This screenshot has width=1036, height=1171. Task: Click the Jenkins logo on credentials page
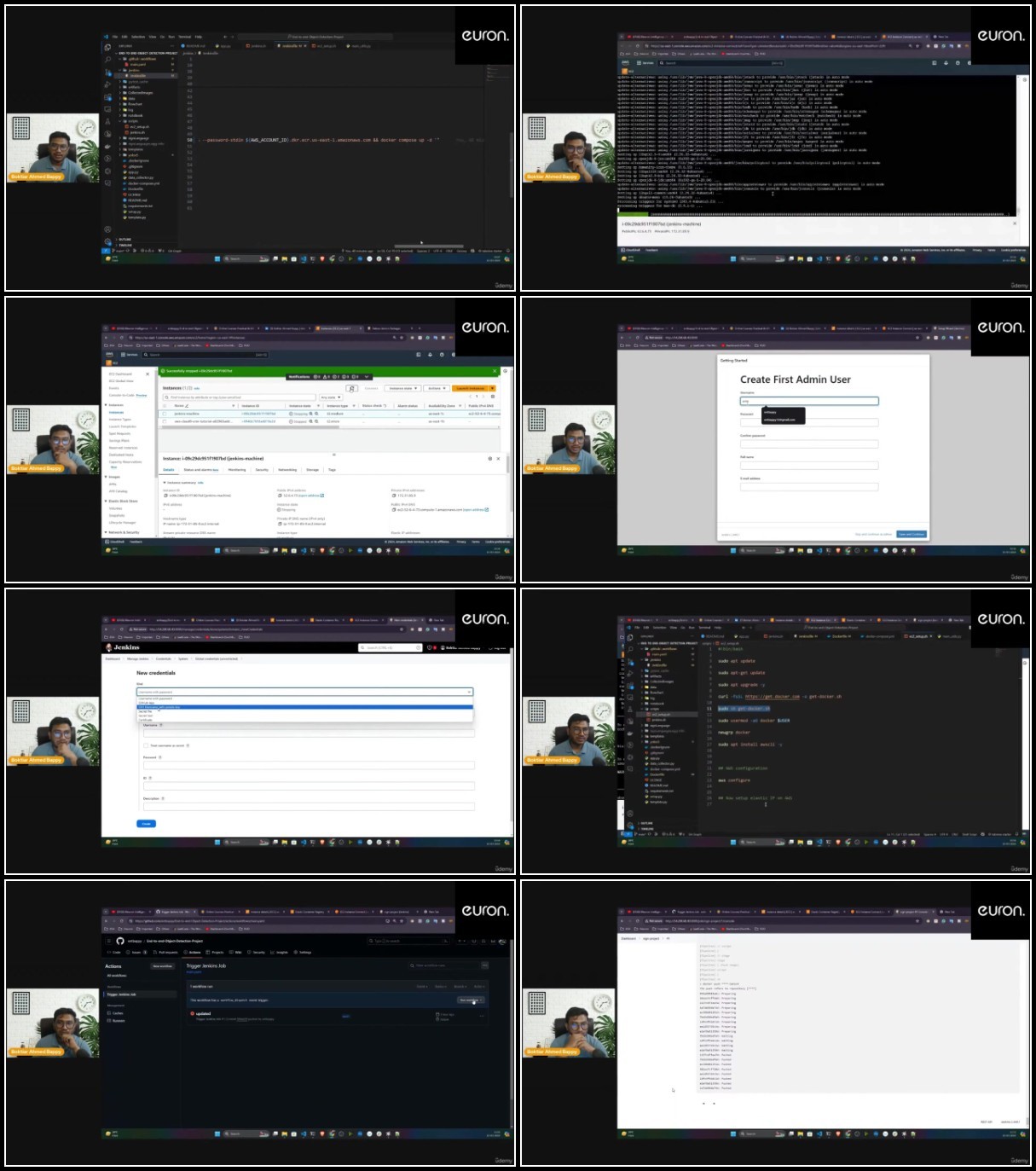[x=123, y=647]
